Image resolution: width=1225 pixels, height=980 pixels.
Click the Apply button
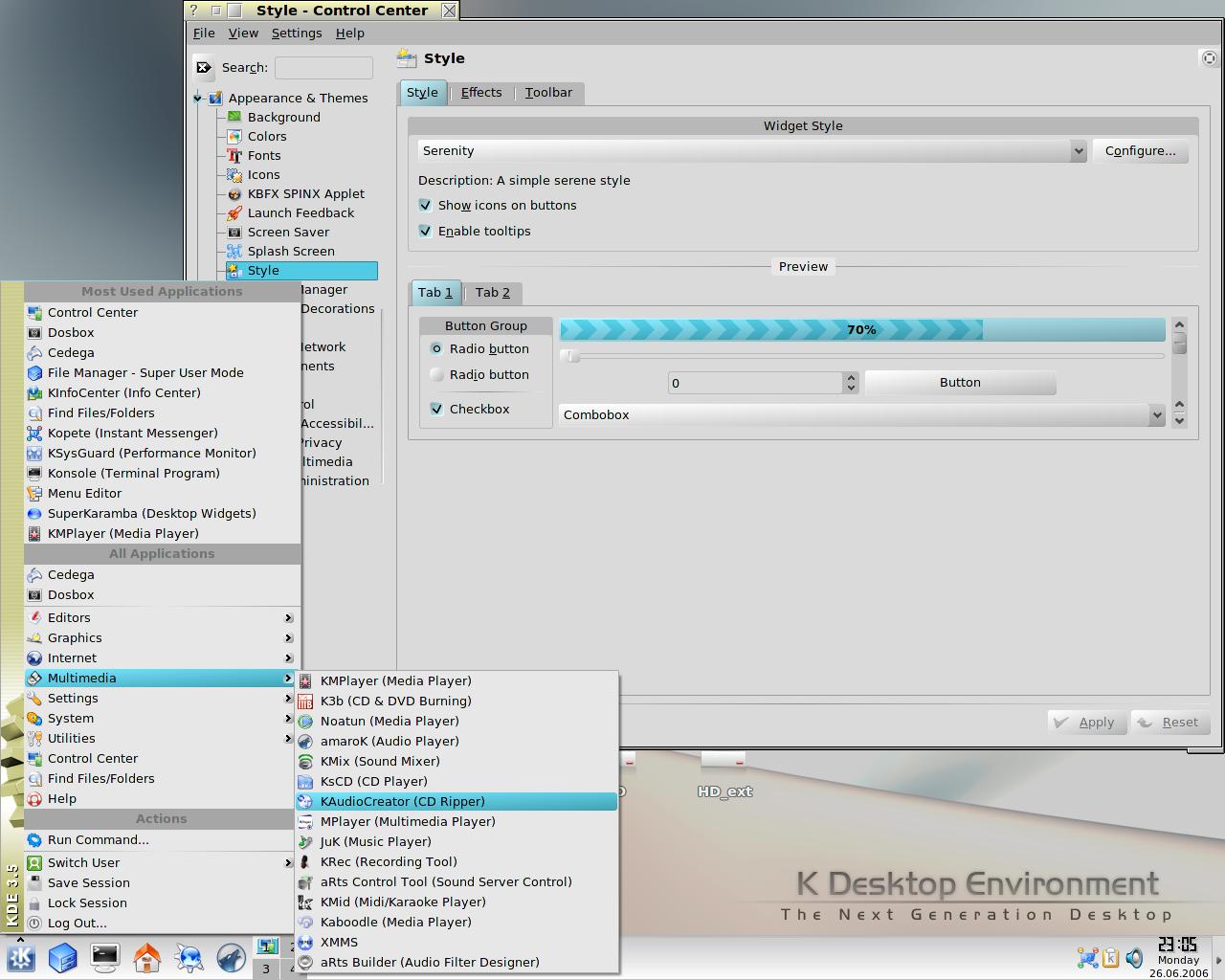pos(1087,723)
